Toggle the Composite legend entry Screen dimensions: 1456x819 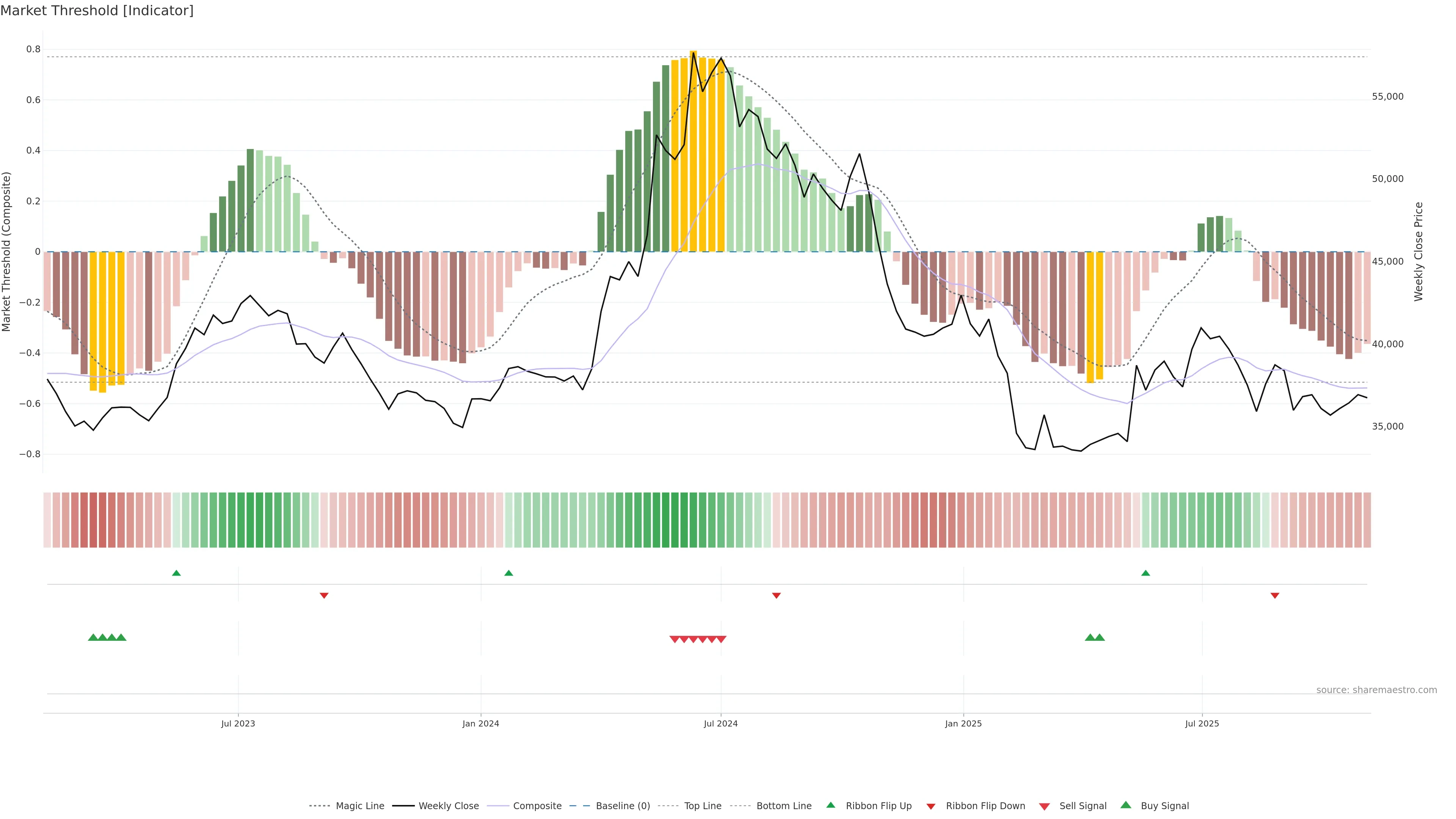[537, 806]
